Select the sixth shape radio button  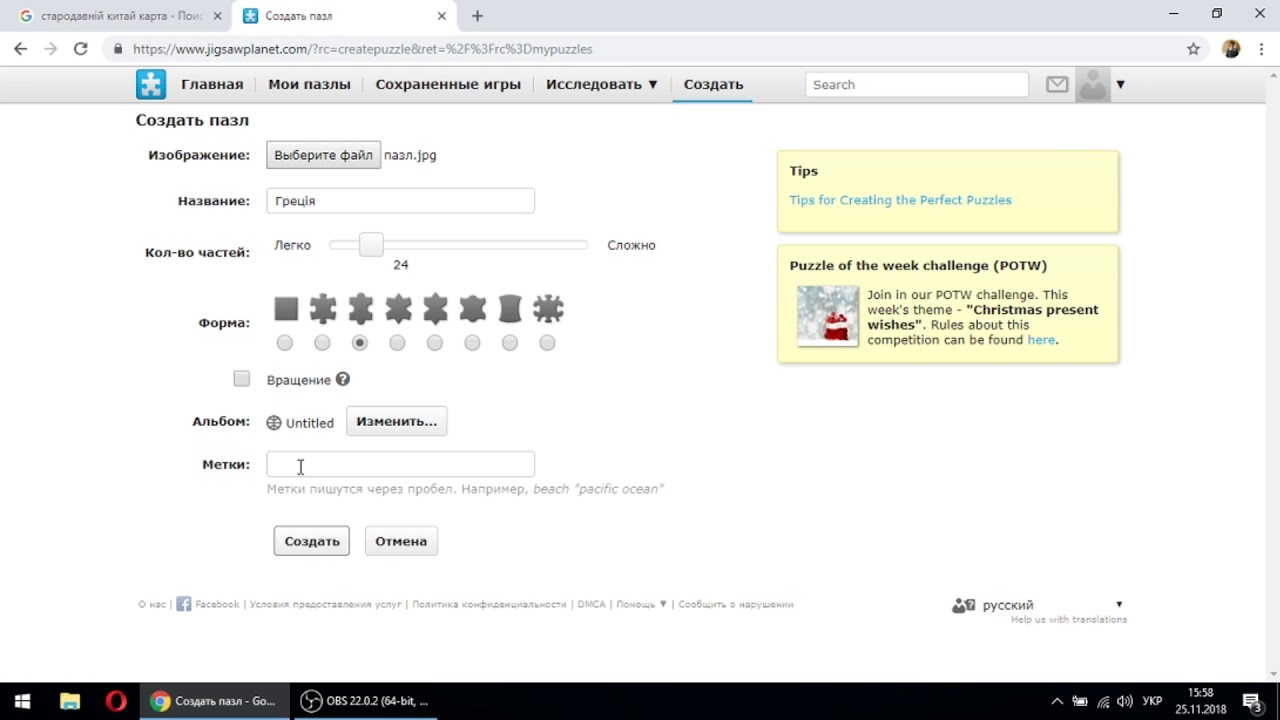472,343
